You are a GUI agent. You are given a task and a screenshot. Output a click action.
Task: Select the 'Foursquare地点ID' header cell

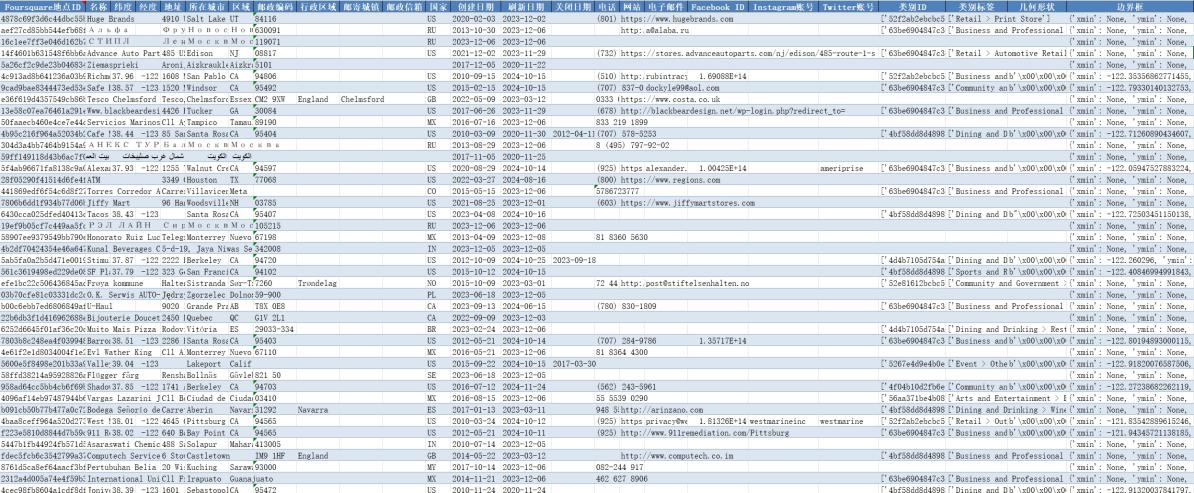tap(43, 7)
